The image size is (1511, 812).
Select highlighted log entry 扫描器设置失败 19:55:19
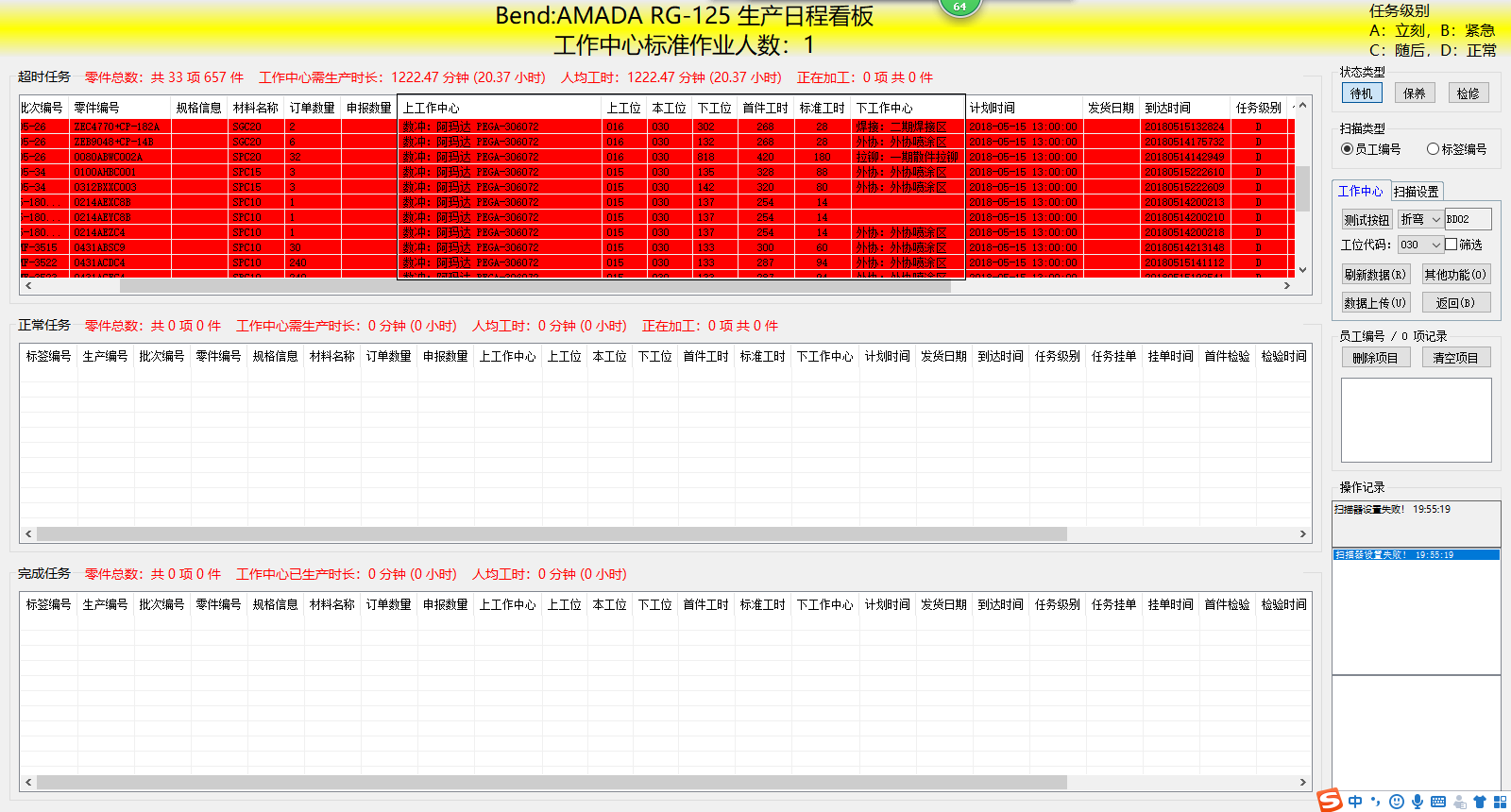[x=1416, y=555]
